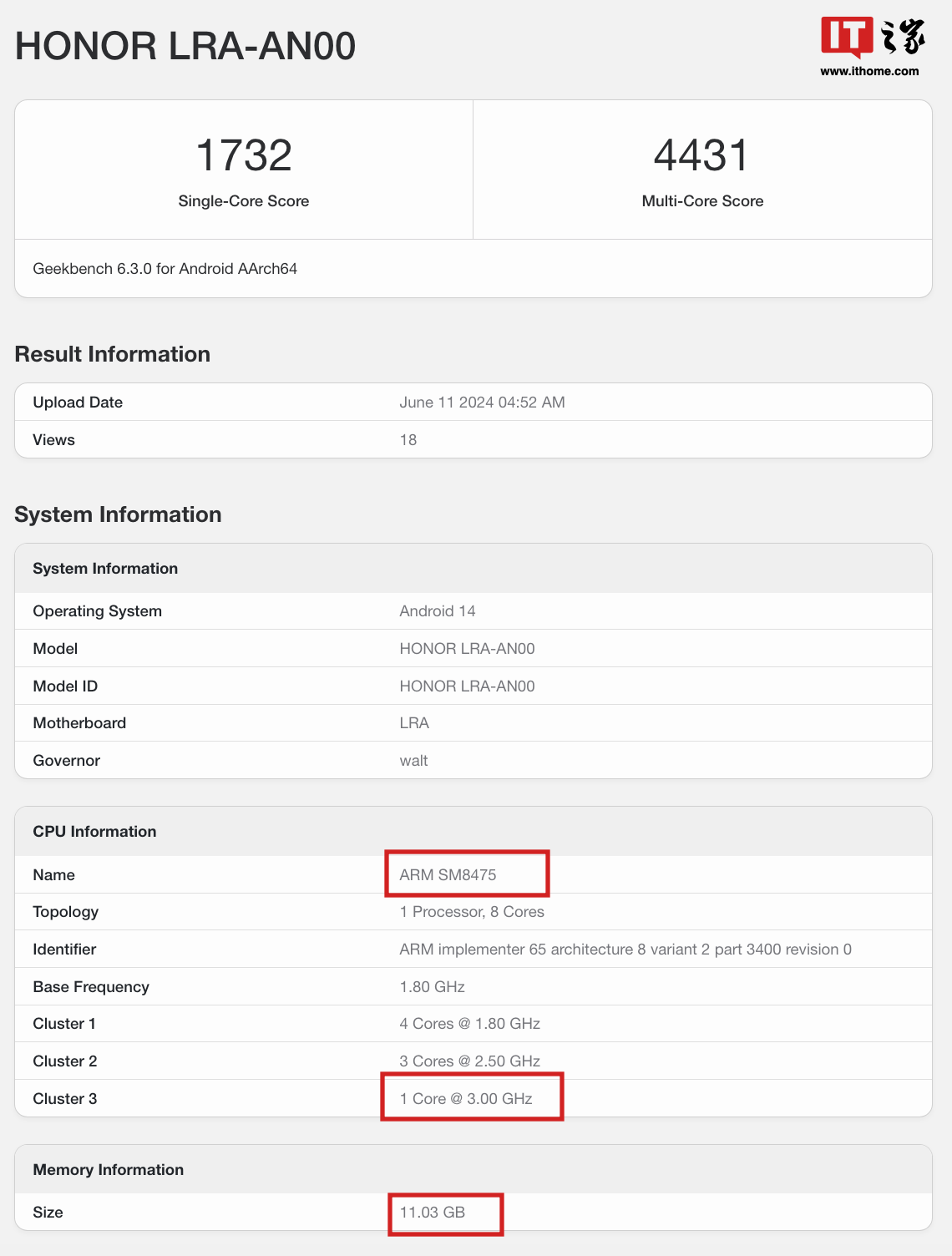Click the Single-Core Score value 1732
The height and width of the screenshot is (1256, 952).
[243, 155]
